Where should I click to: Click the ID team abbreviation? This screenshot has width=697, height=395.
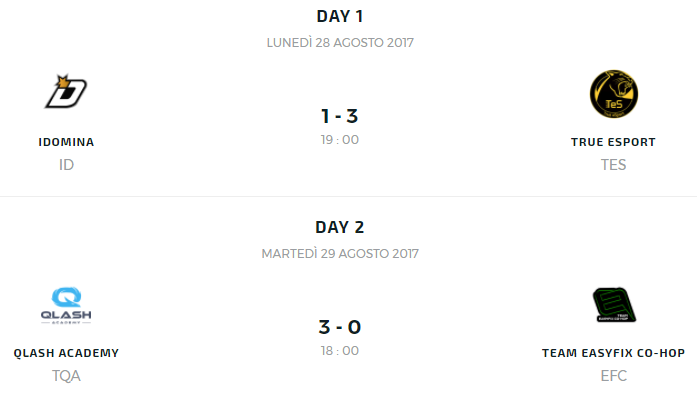pos(66,165)
